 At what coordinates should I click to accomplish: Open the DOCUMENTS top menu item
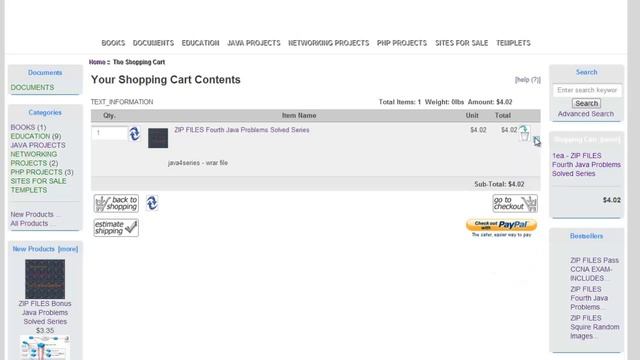coord(153,43)
